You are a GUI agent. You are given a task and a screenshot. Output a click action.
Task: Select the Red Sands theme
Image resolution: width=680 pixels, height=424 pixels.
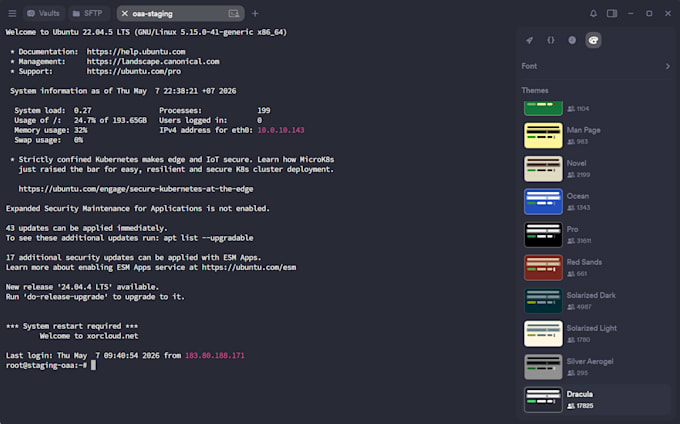[596, 267]
